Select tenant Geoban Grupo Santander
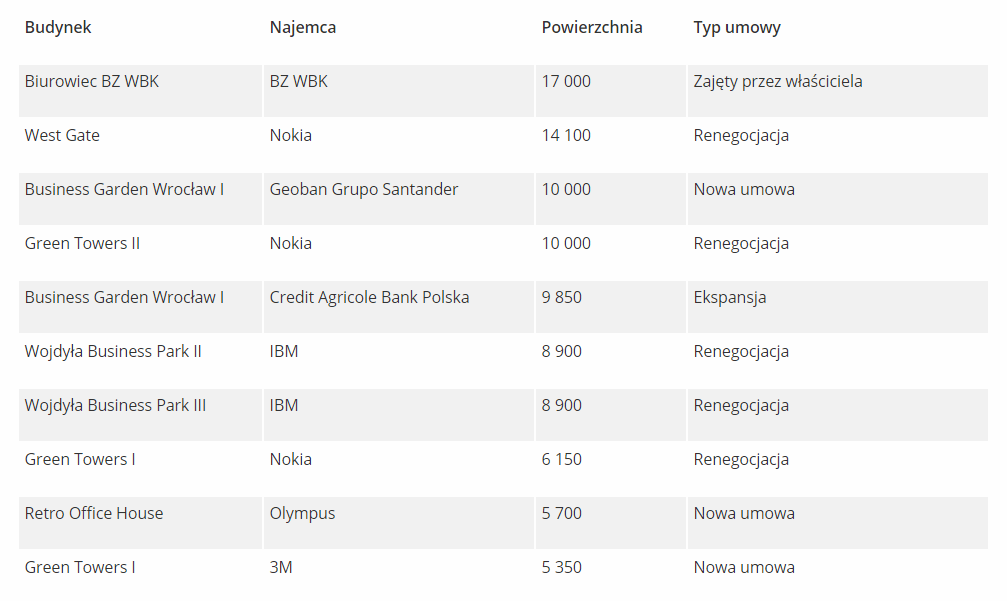This screenshot has height=601, width=1007. [x=364, y=190]
